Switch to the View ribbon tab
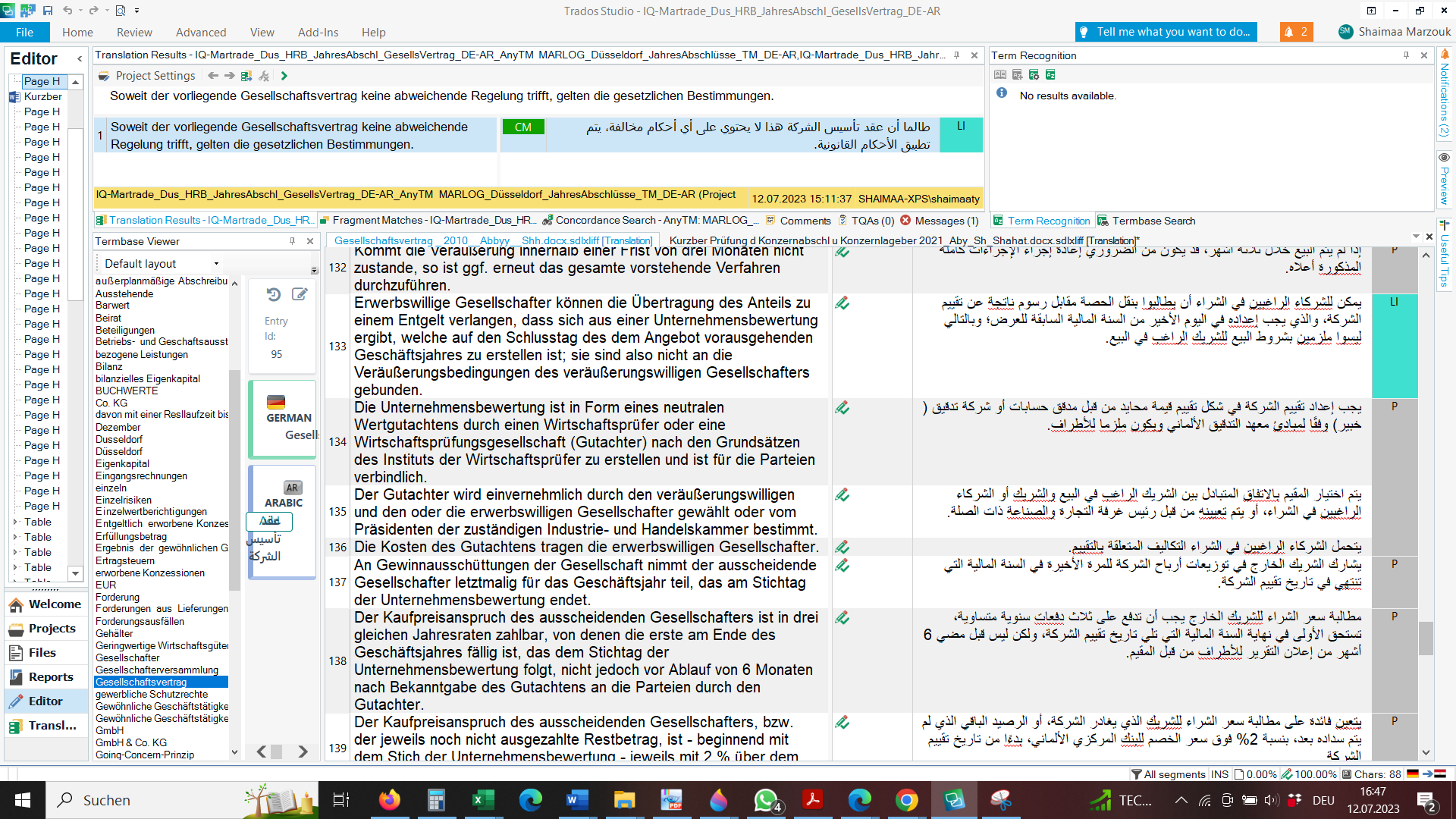This screenshot has width=1456, height=819. coord(262,32)
